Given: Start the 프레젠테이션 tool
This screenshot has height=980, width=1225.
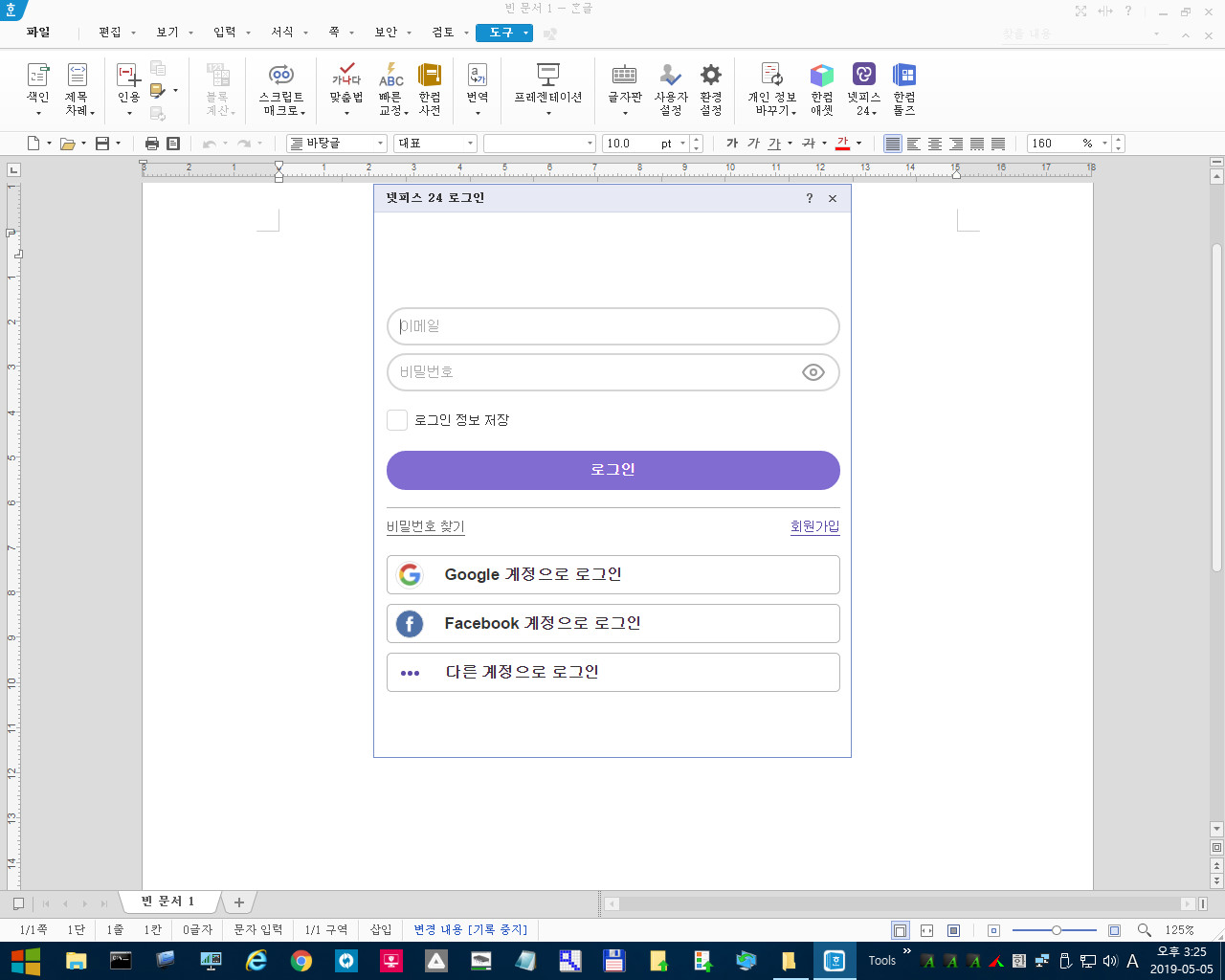Looking at the screenshot, I should [x=548, y=89].
